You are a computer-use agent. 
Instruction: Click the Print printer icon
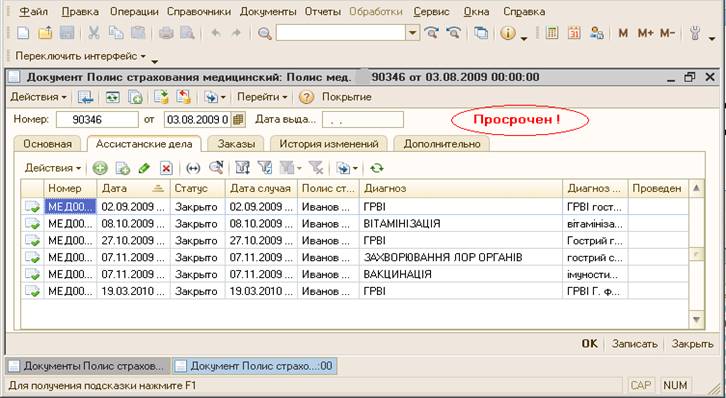[x=166, y=33]
